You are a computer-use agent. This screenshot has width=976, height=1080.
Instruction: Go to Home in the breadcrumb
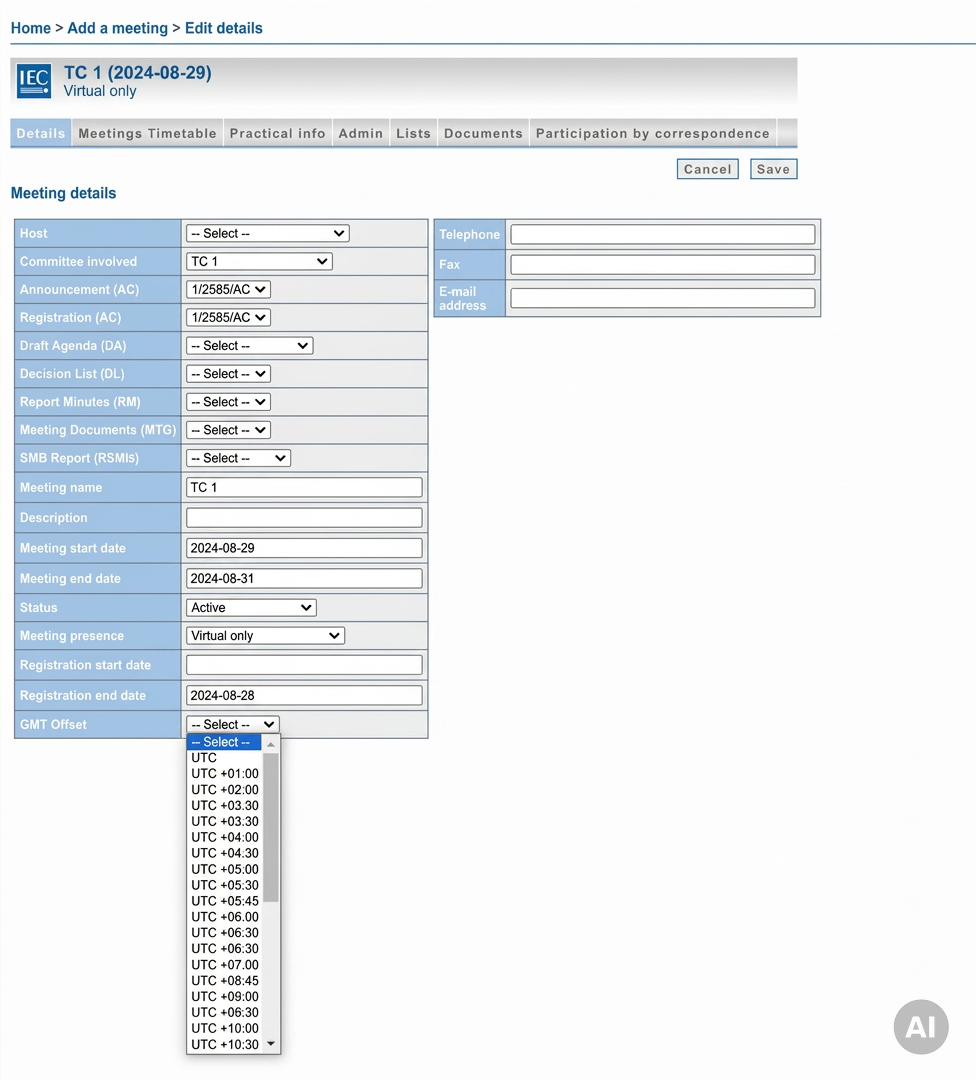click(x=31, y=28)
